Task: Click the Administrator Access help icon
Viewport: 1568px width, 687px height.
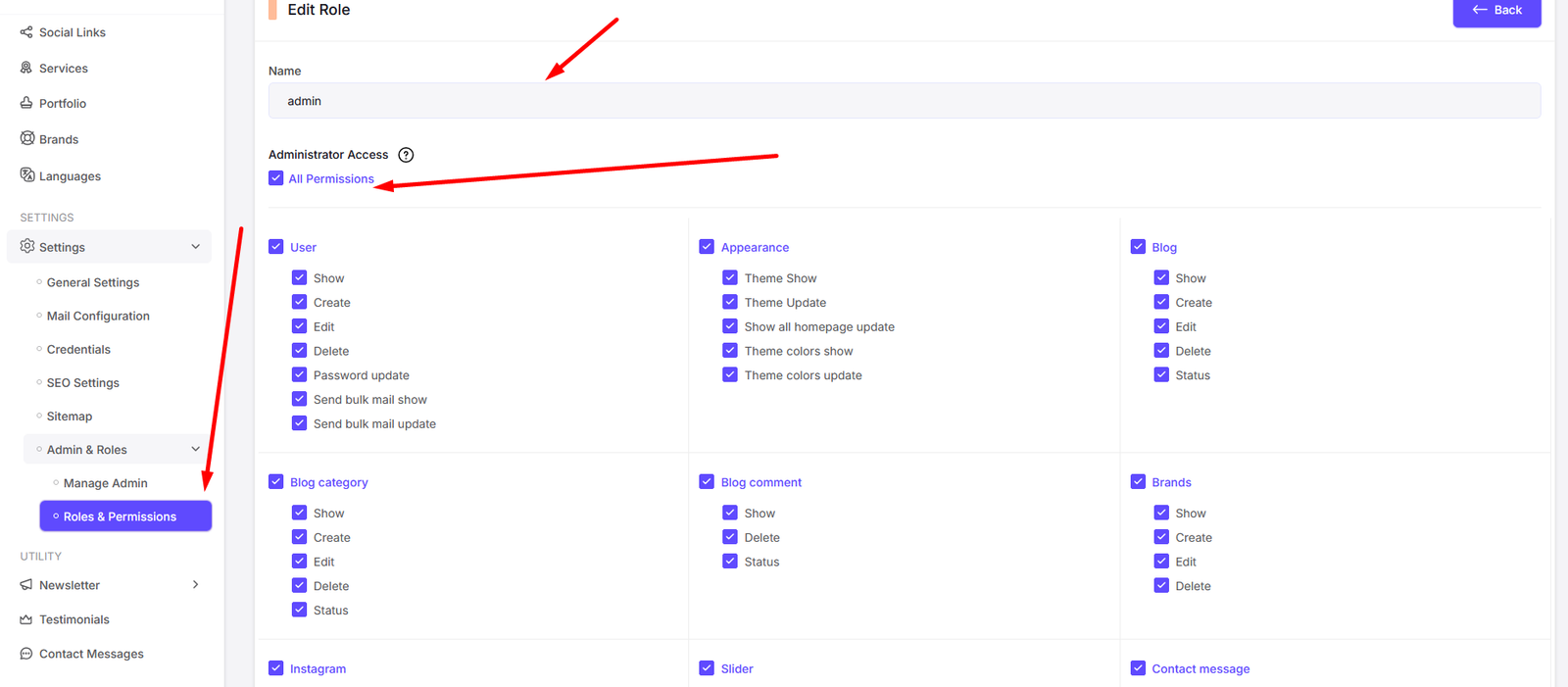Action: (x=406, y=155)
